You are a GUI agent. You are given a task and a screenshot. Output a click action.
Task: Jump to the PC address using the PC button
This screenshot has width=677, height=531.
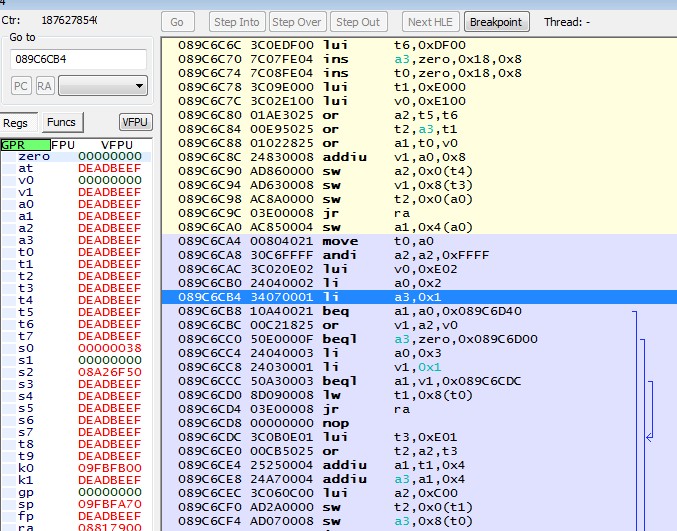point(21,86)
